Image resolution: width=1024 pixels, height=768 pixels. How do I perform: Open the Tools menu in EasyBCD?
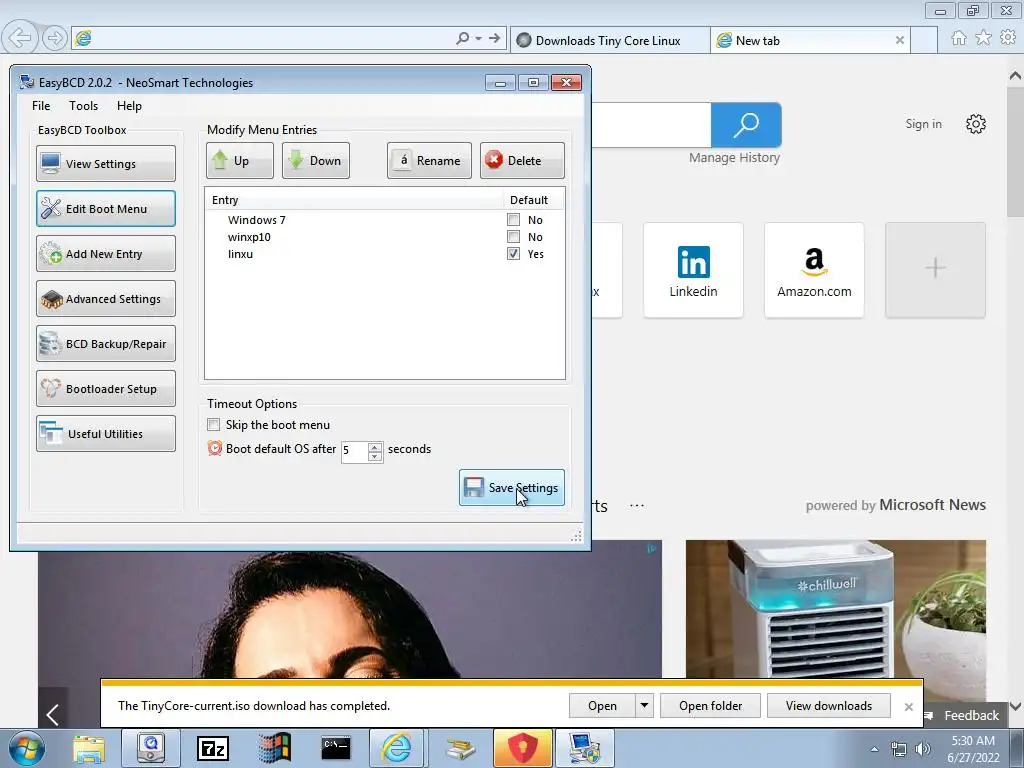[x=84, y=106]
